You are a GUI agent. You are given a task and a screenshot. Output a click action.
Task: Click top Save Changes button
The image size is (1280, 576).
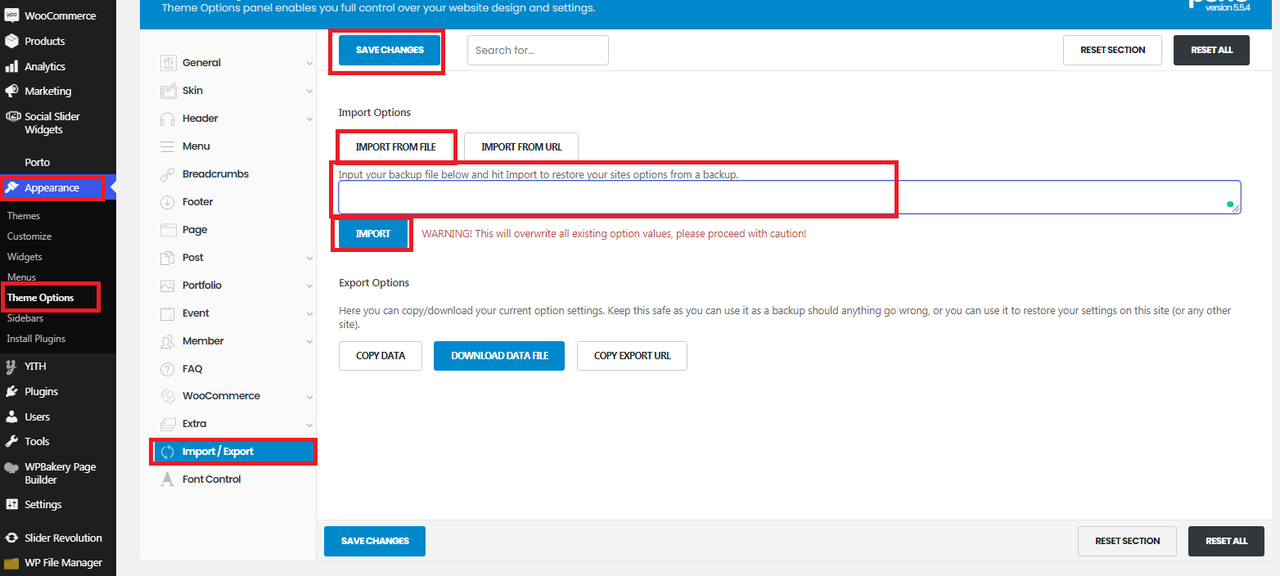click(390, 50)
